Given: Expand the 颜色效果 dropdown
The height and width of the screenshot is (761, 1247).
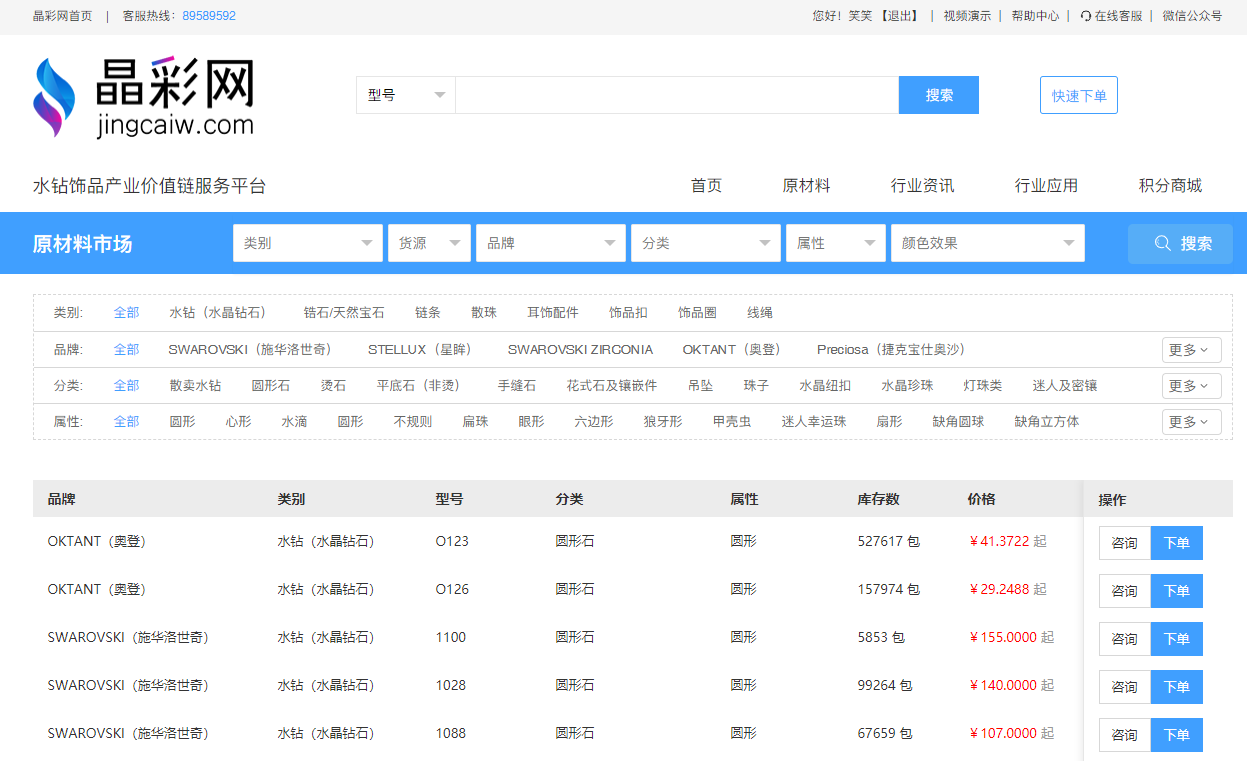Looking at the screenshot, I should 987,243.
